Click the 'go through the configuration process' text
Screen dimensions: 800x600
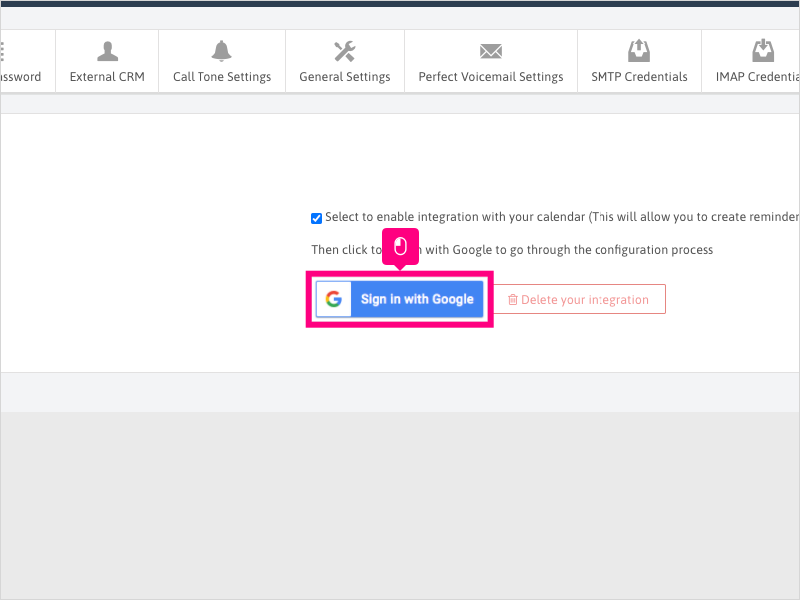(610, 250)
